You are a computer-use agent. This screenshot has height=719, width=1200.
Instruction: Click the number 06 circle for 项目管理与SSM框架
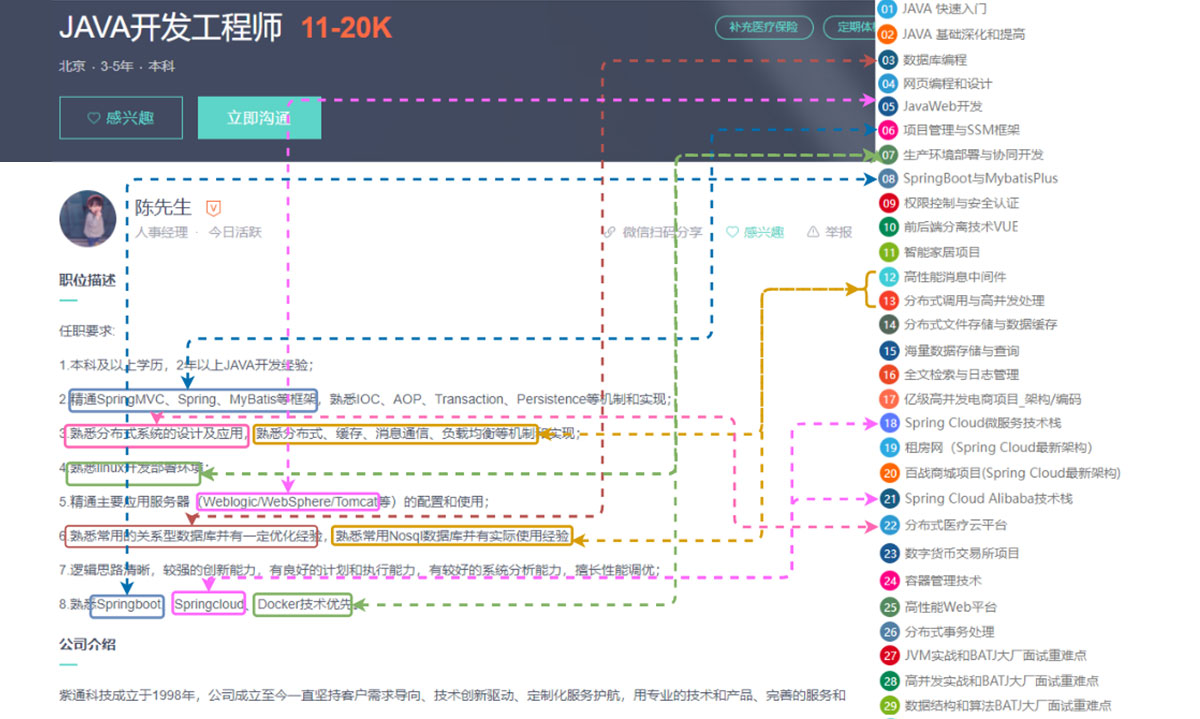(x=888, y=130)
